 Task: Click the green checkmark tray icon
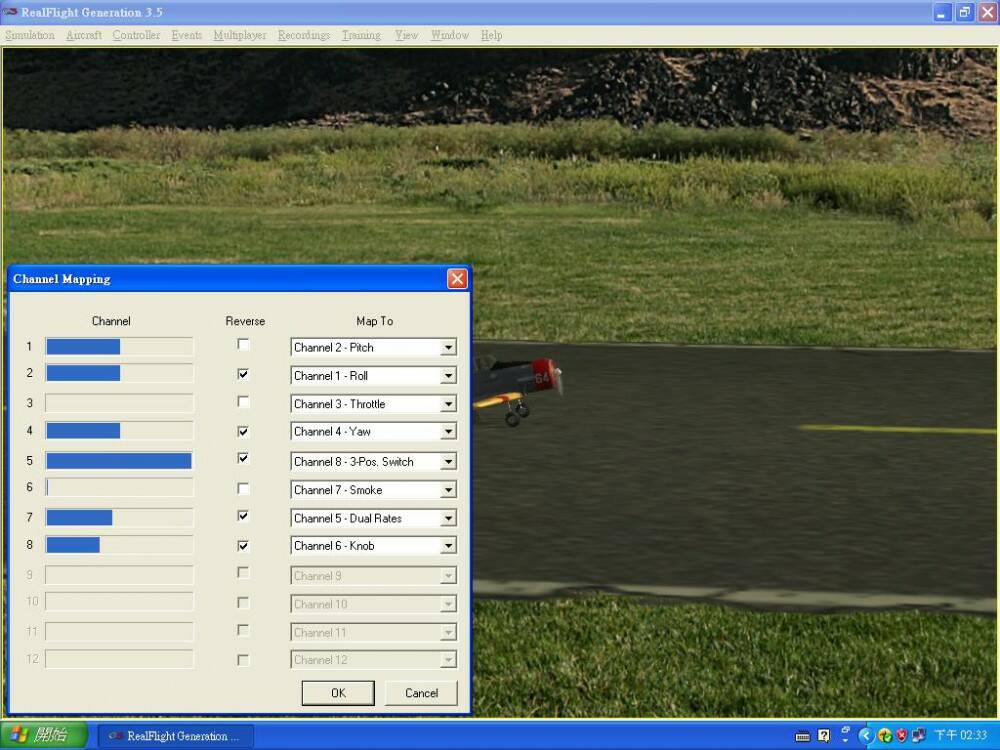[884, 735]
